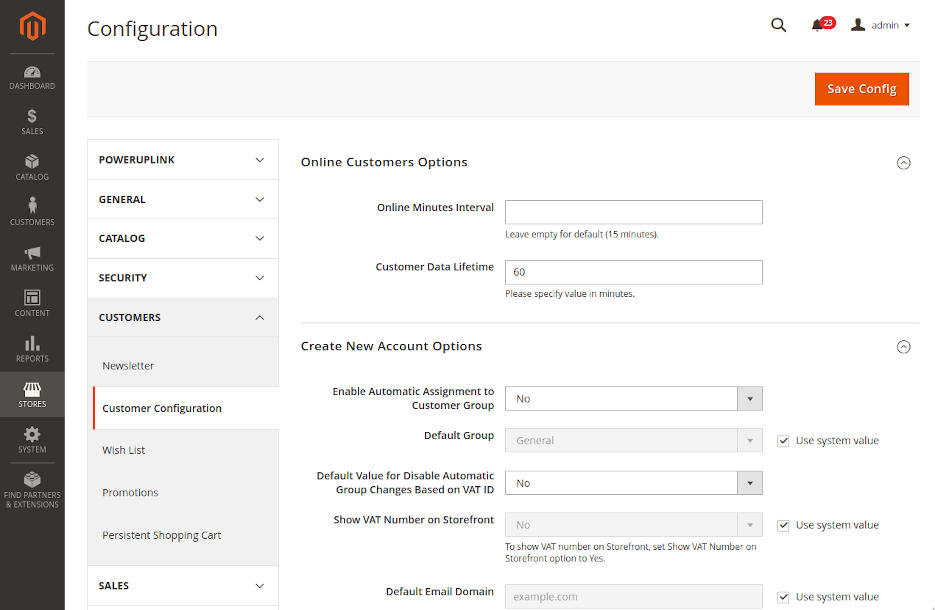
Task: Open the Newsletter settings tab
Action: point(128,366)
